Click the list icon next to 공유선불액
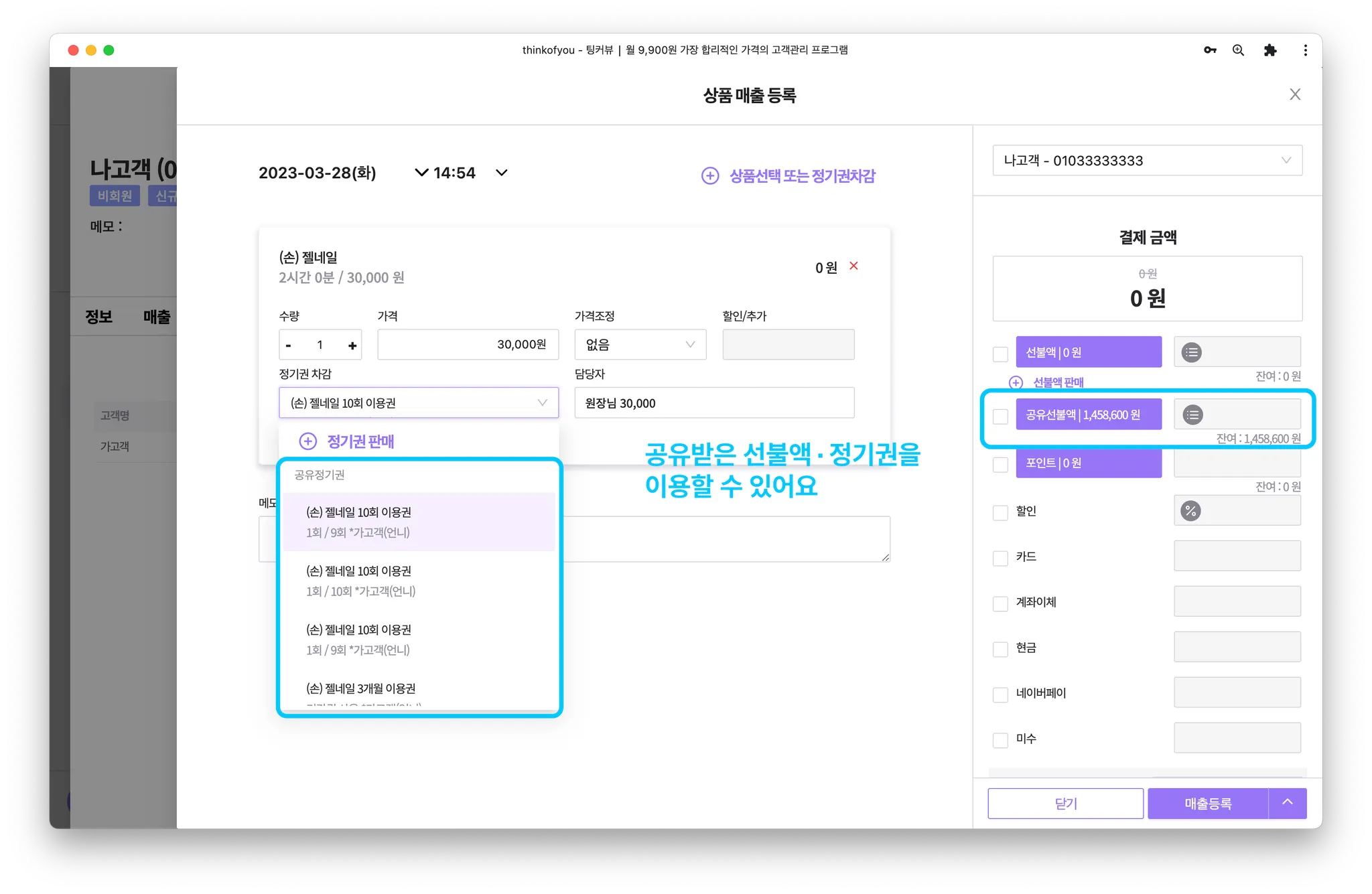The width and height of the screenshot is (1372, 894). pyautogui.click(x=1192, y=415)
